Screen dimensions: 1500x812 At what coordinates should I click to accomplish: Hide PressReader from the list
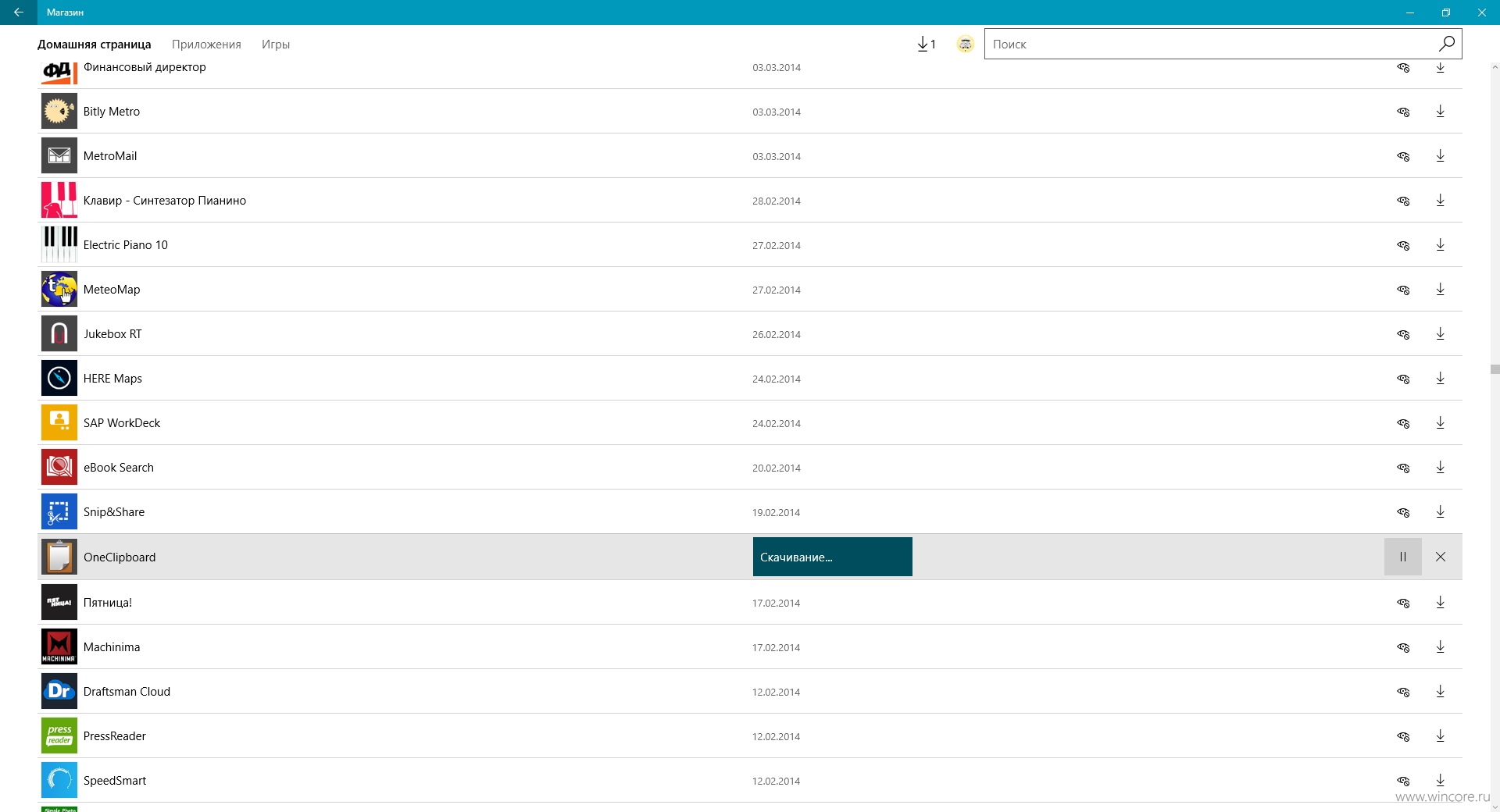point(1403,737)
